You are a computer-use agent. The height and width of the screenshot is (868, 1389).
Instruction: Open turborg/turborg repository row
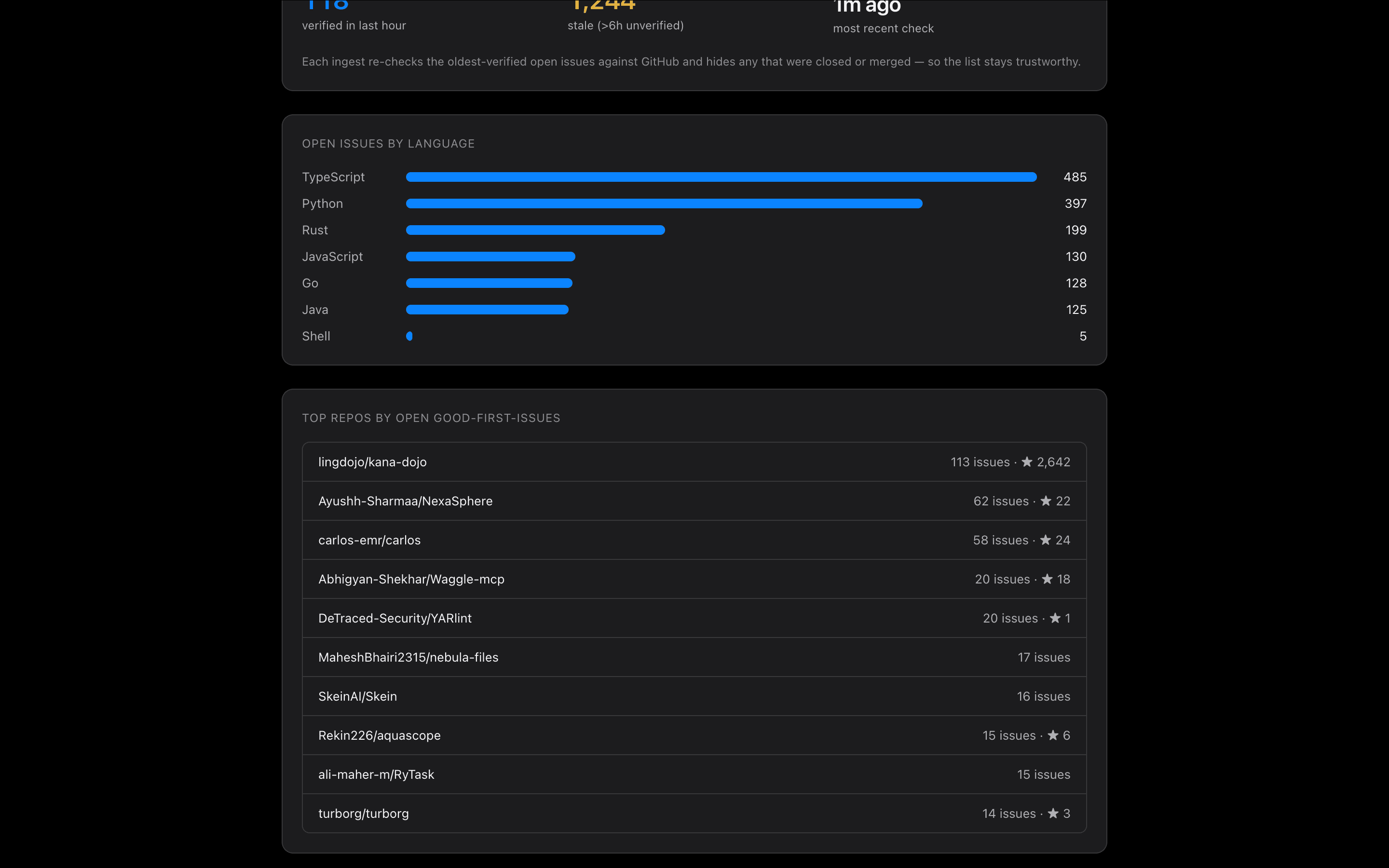click(694, 813)
